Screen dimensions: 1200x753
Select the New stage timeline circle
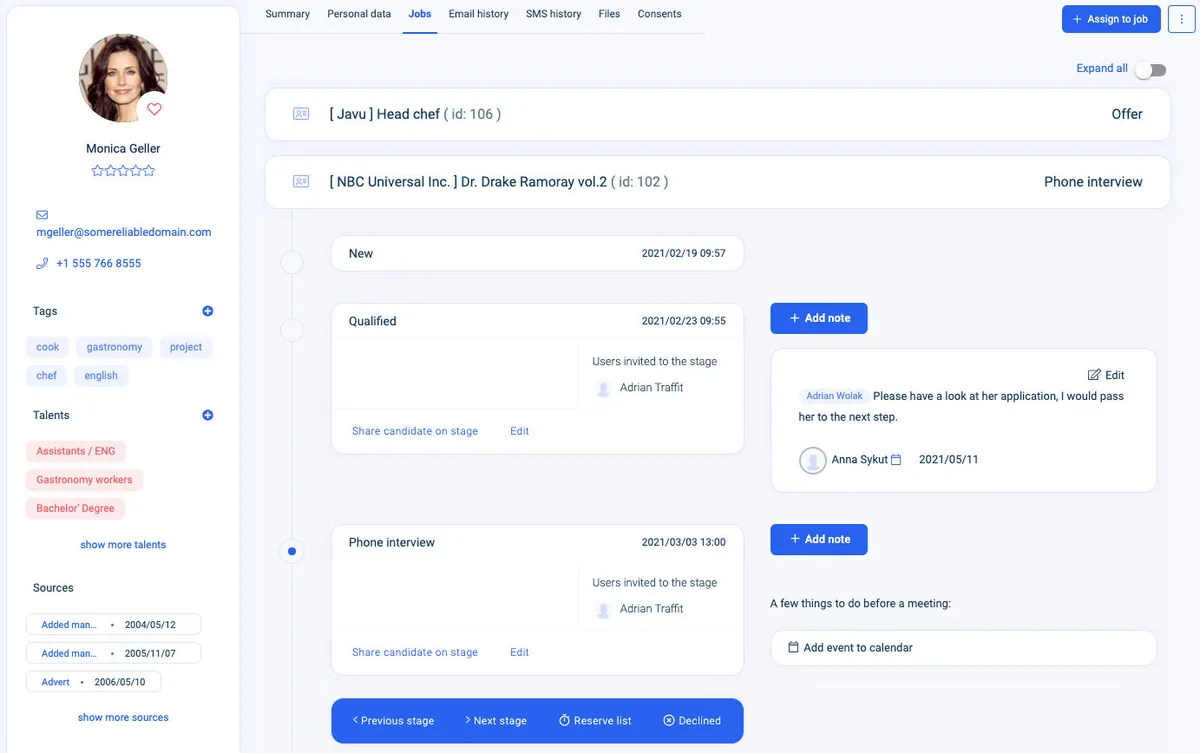click(x=292, y=263)
